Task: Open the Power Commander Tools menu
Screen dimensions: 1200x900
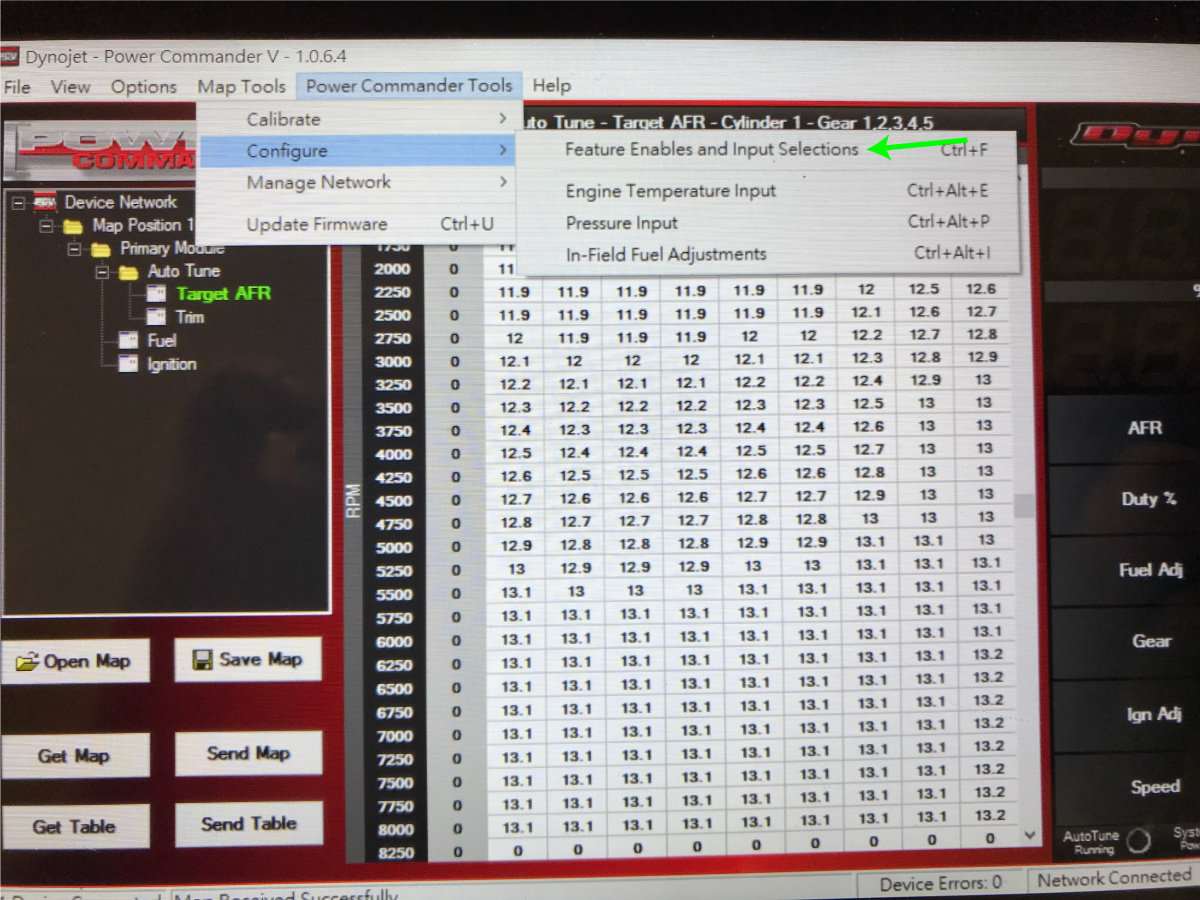Action: click(x=409, y=86)
